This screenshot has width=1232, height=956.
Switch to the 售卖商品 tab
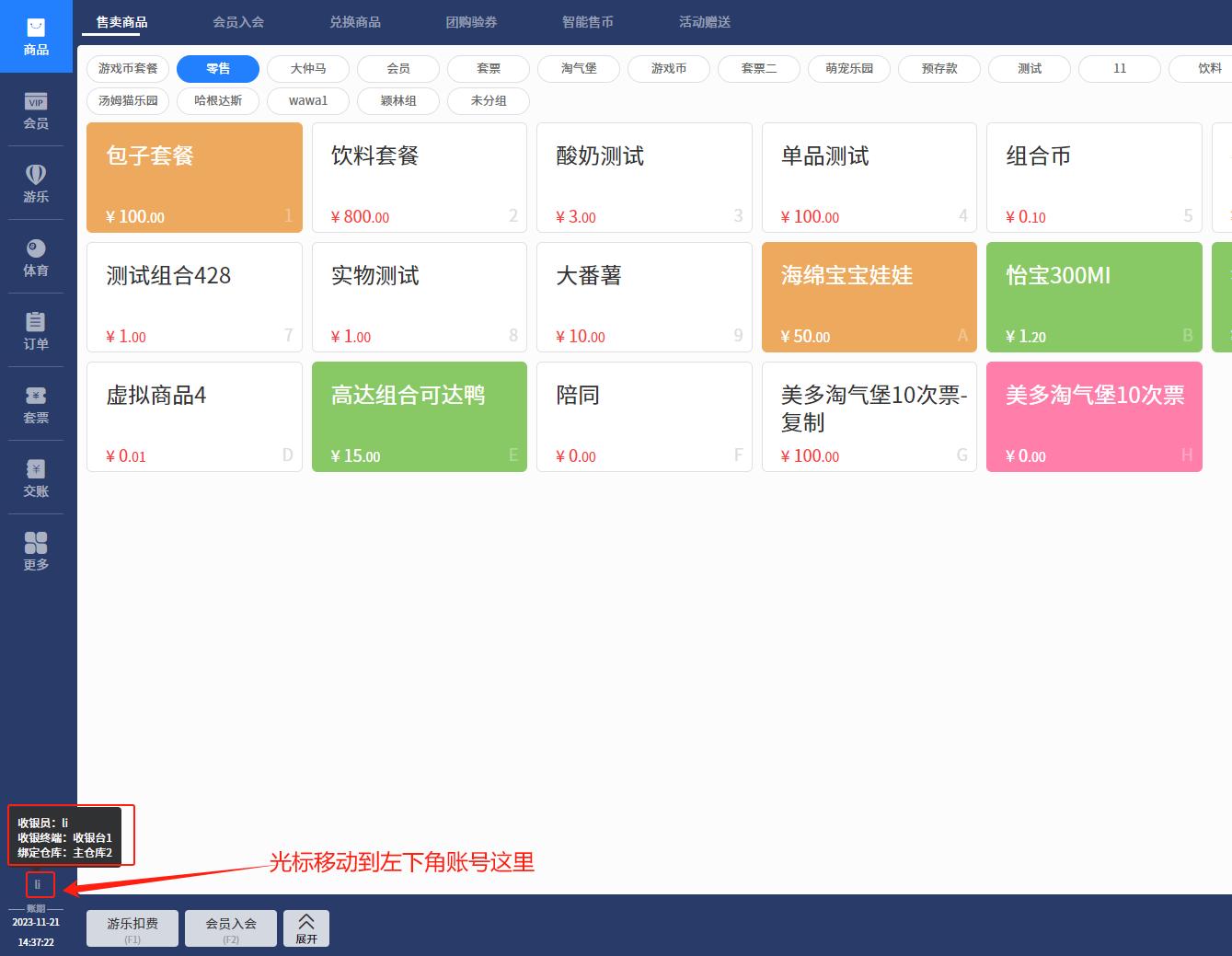121,22
